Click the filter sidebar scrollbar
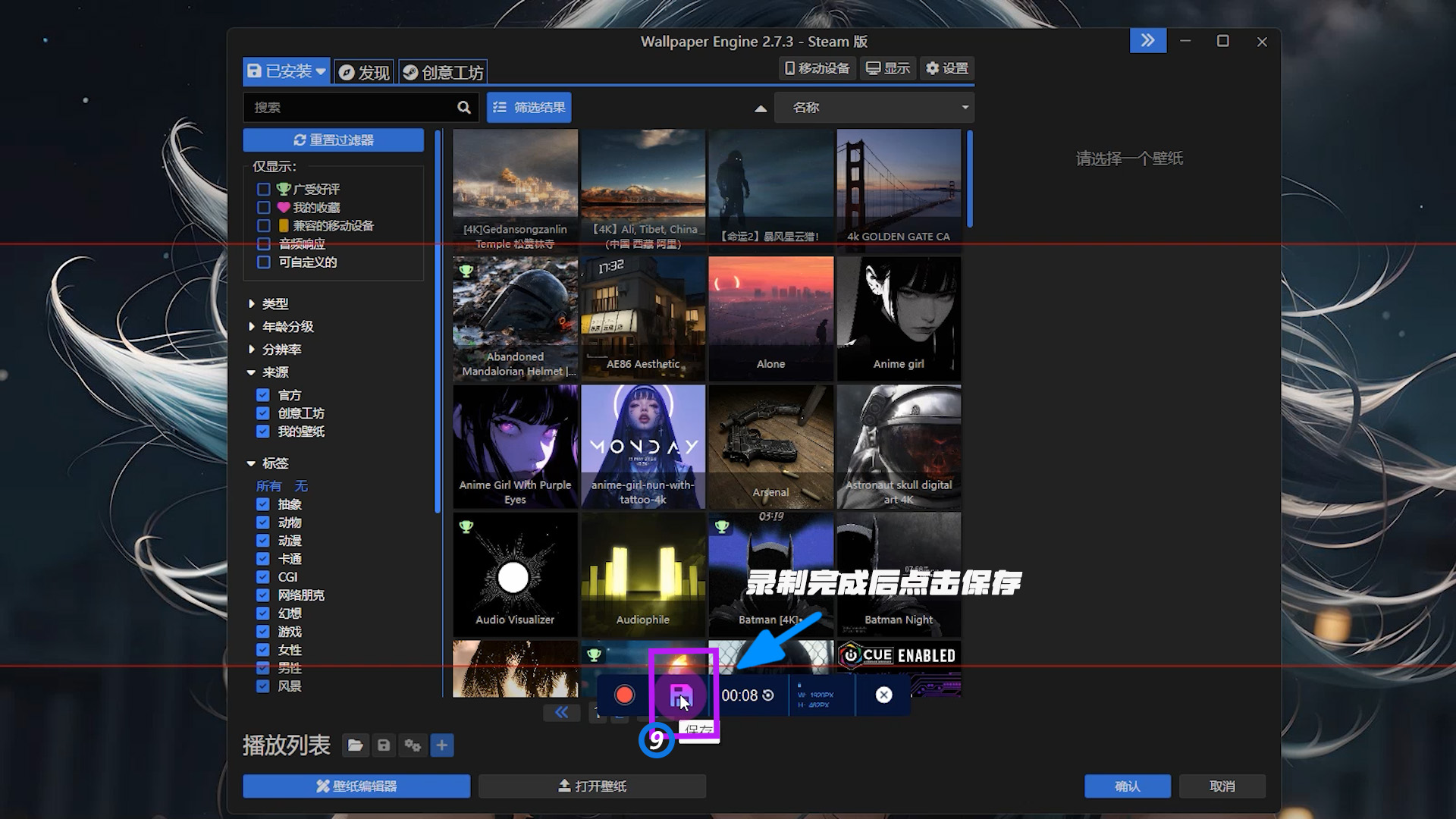Viewport: 1456px width, 819px height. [438, 322]
